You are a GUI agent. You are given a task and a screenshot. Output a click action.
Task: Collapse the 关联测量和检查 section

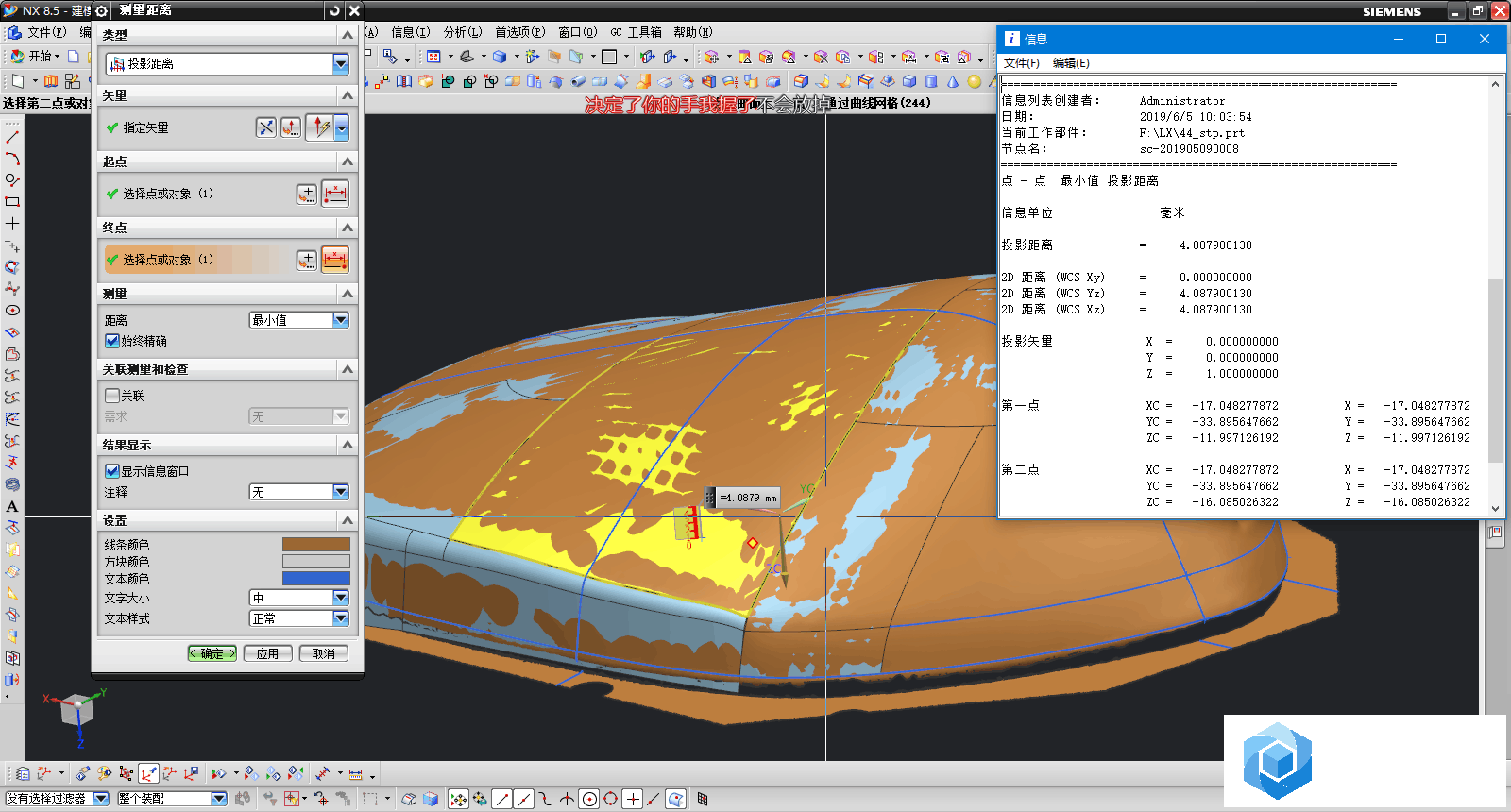[348, 369]
